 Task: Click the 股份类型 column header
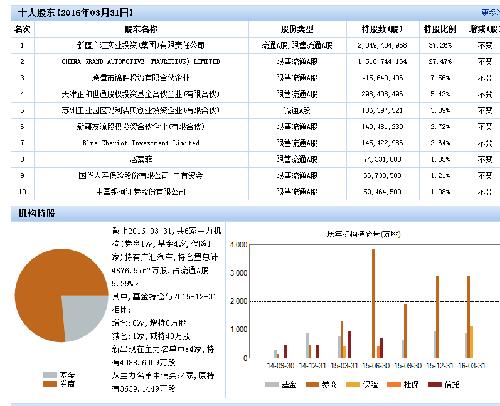(297, 29)
